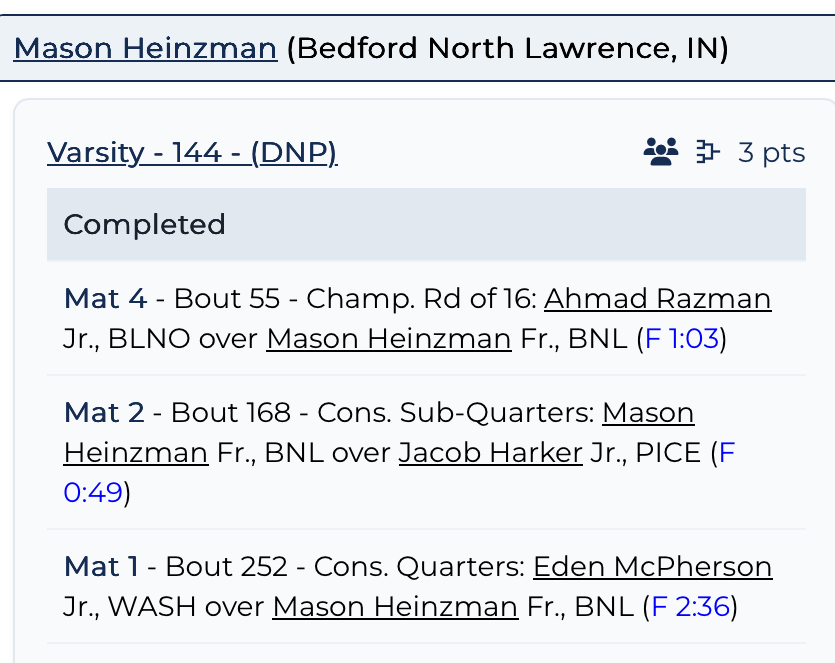Screen dimensions: 835x663
Task: View the F 0:49 match result
Action: click(92, 493)
